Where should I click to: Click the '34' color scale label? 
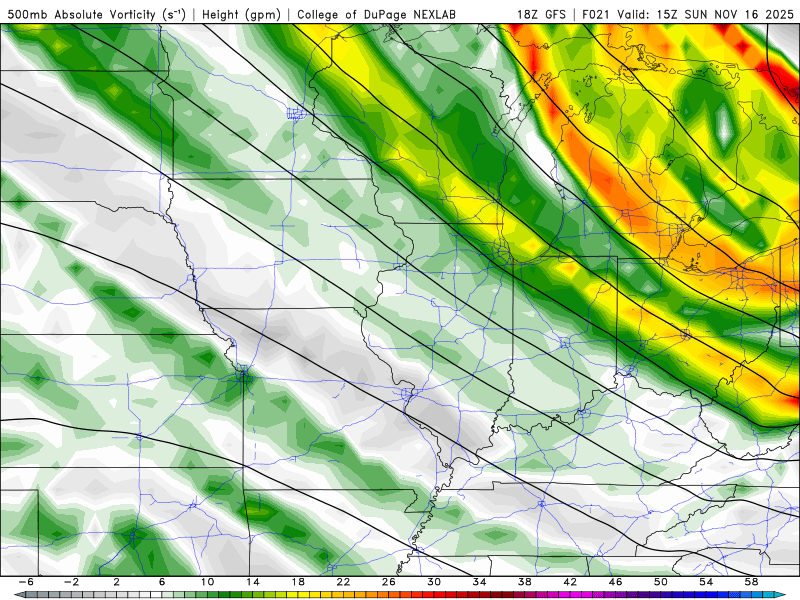tap(479, 582)
